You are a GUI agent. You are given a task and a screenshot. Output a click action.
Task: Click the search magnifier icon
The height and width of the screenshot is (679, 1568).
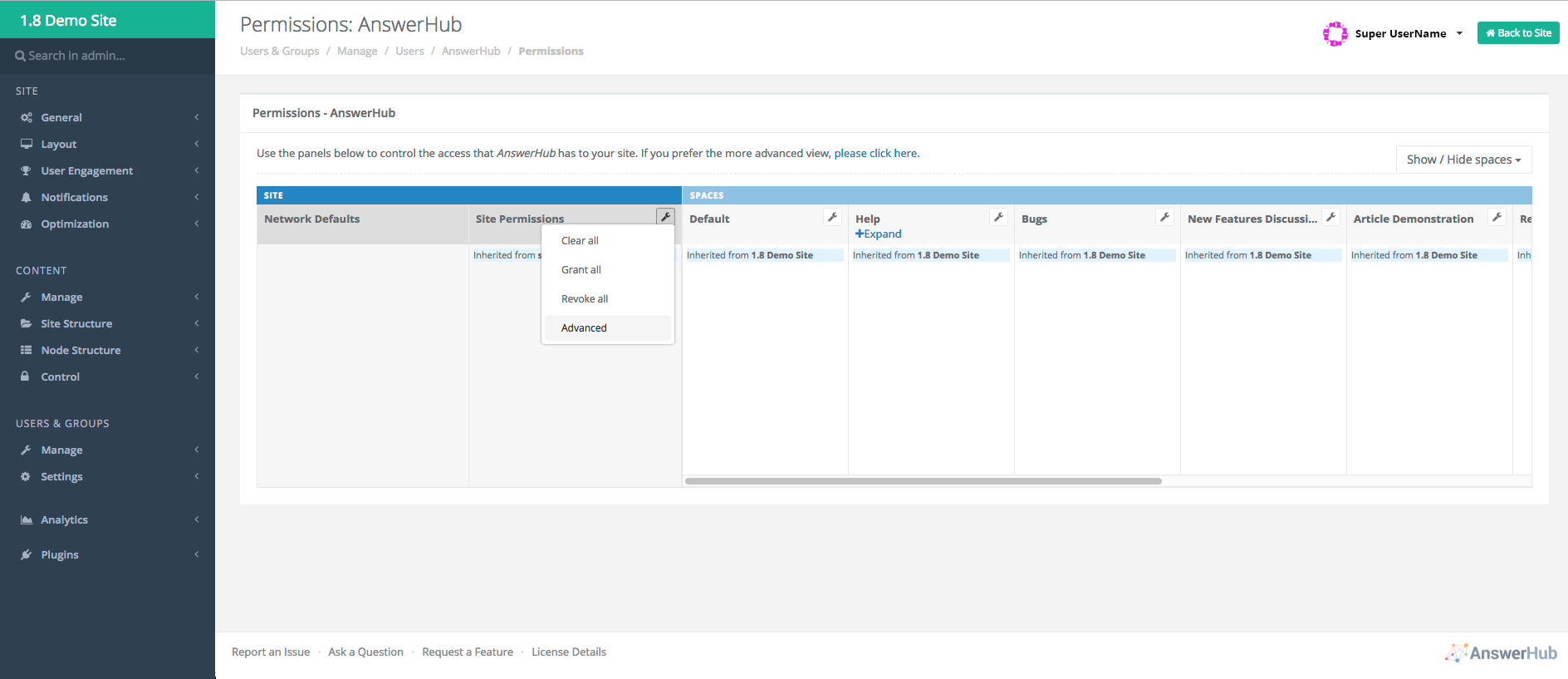21,56
